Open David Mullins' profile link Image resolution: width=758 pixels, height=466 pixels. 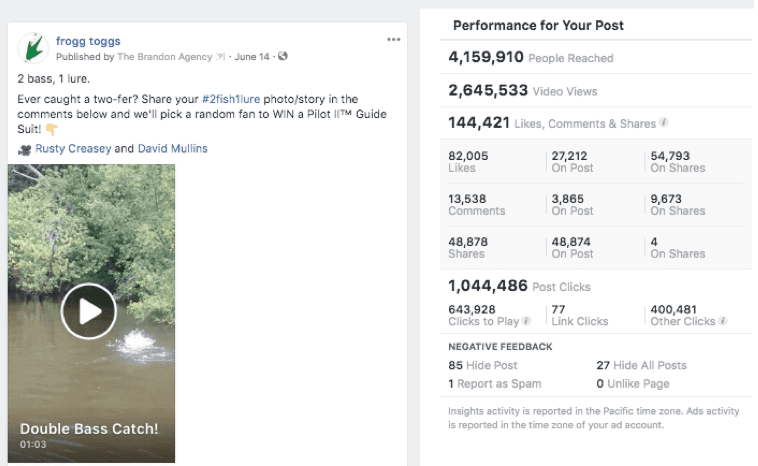[x=171, y=149]
